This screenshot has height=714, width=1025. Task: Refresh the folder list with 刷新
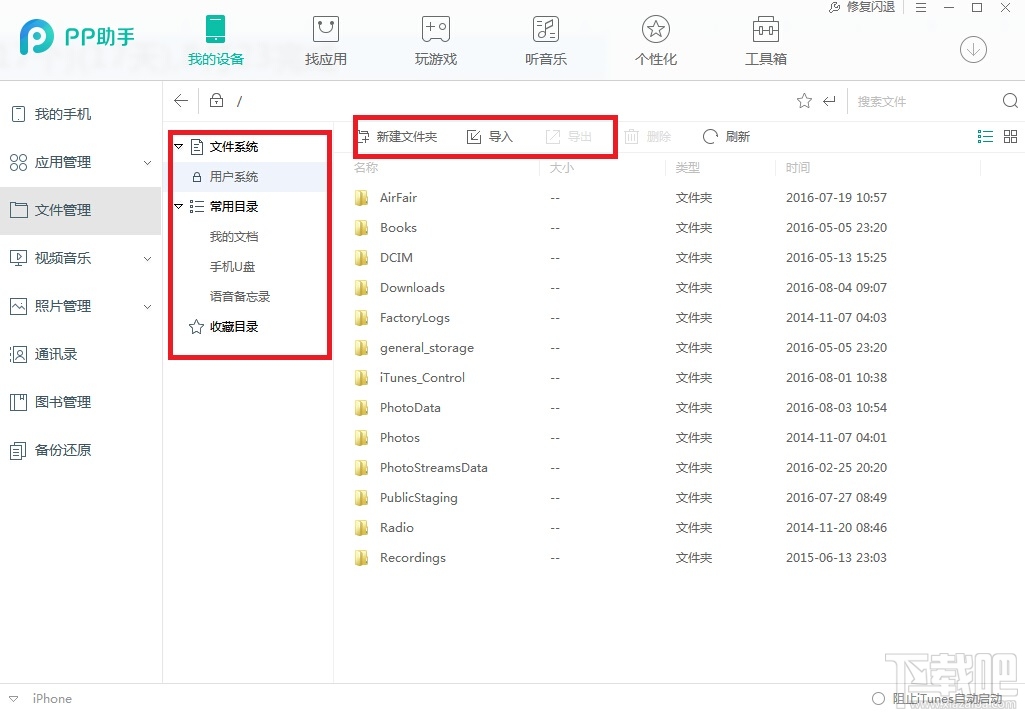(727, 136)
